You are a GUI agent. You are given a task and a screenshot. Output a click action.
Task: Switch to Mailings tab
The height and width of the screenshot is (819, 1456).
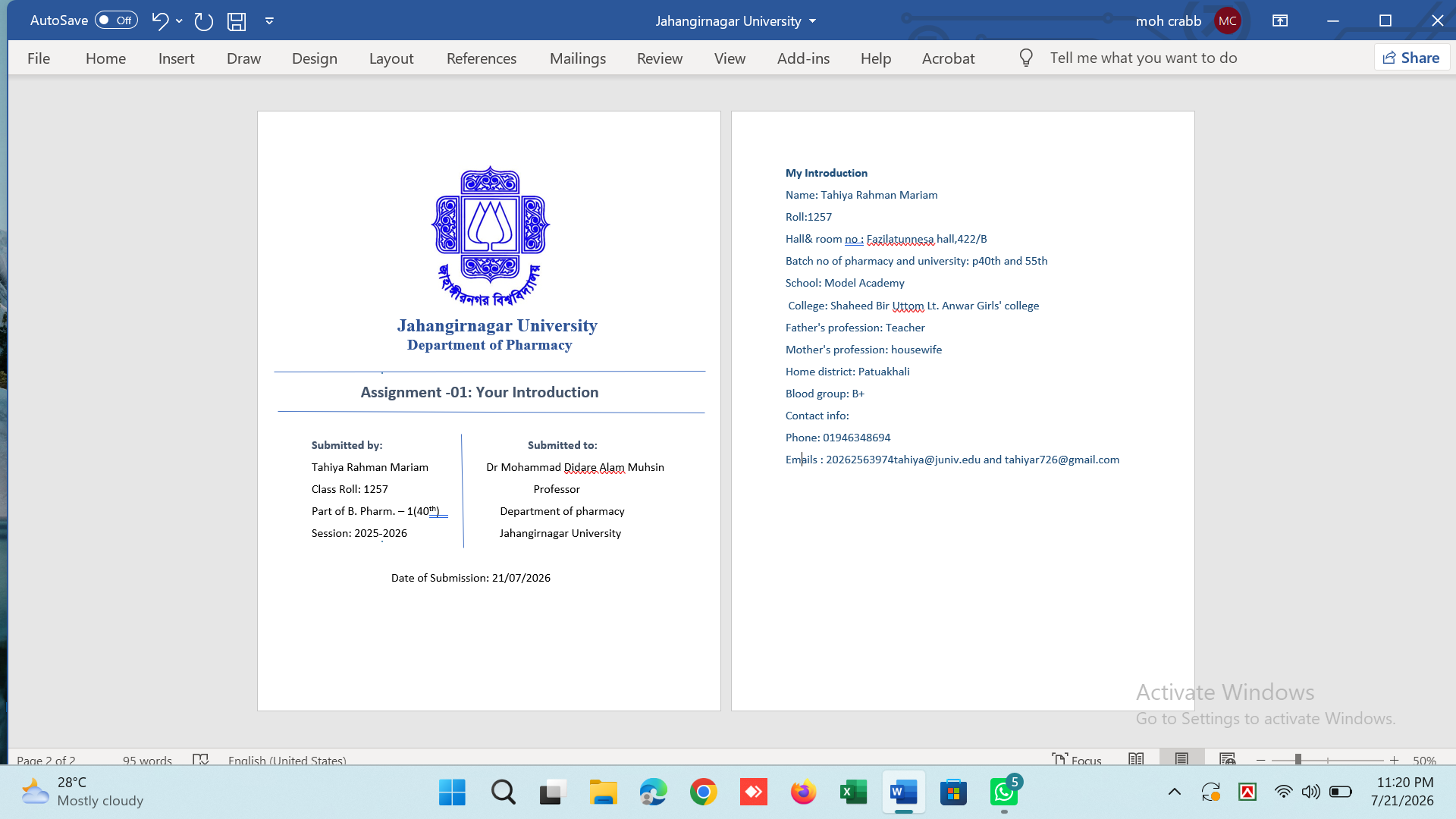point(578,58)
